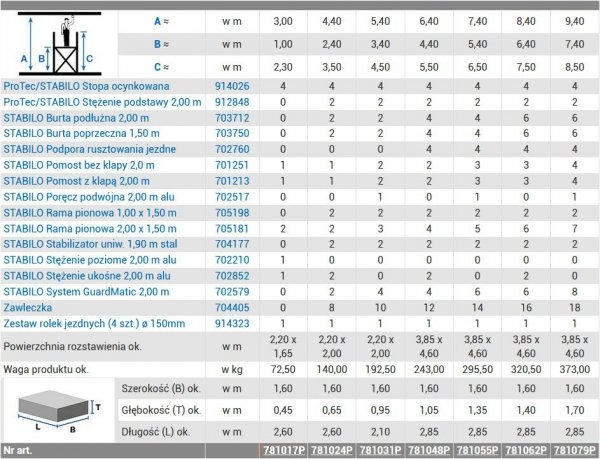Open STABILO Poręcz podwójna 2,00 m alu link

click(x=89, y=197)
